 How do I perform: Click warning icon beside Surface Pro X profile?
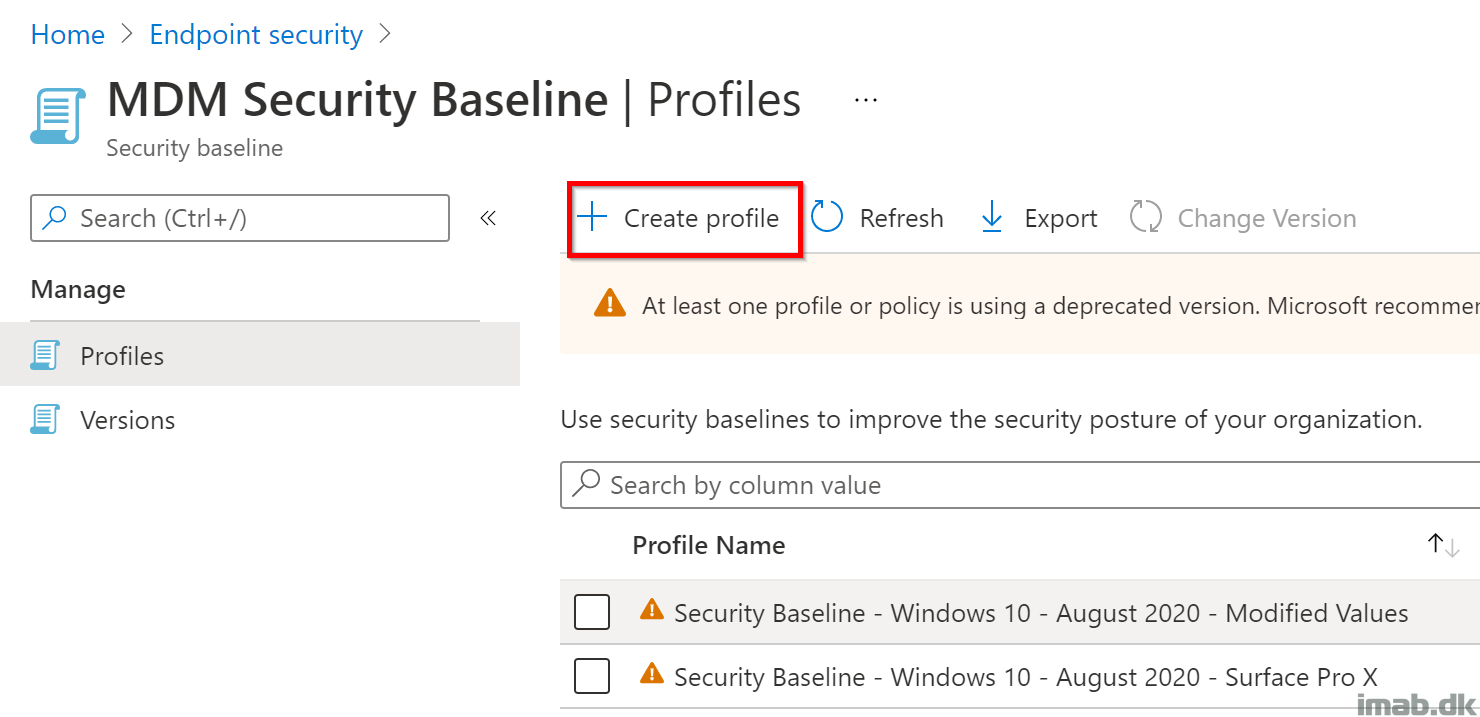pos(651,674)
